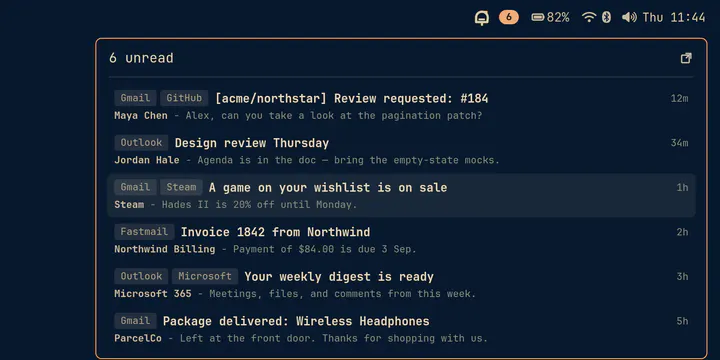Click the 3h timestamp

(682, 276)
